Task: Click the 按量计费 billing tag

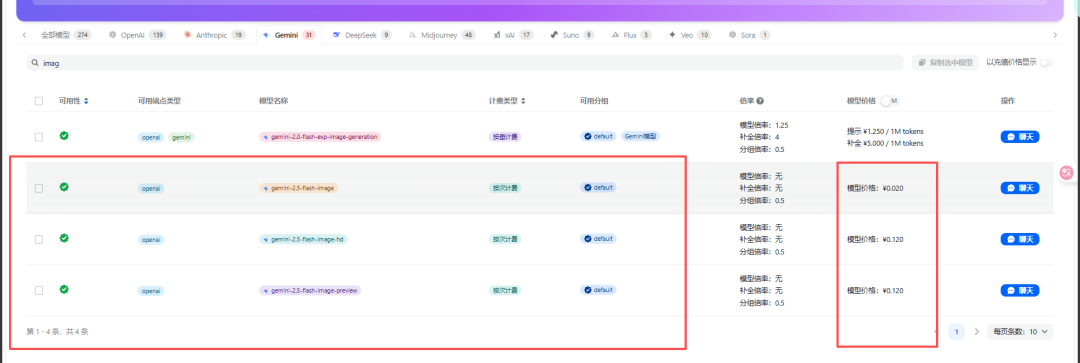Action: click(505, 137)
